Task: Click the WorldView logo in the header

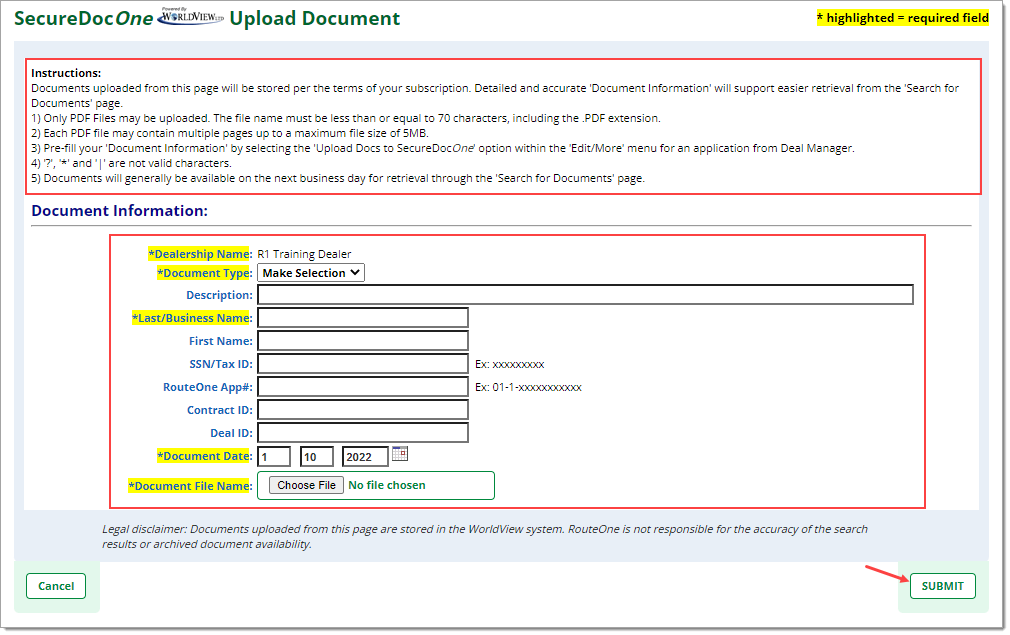Action: pyautogui.click(x=191, y=17)
